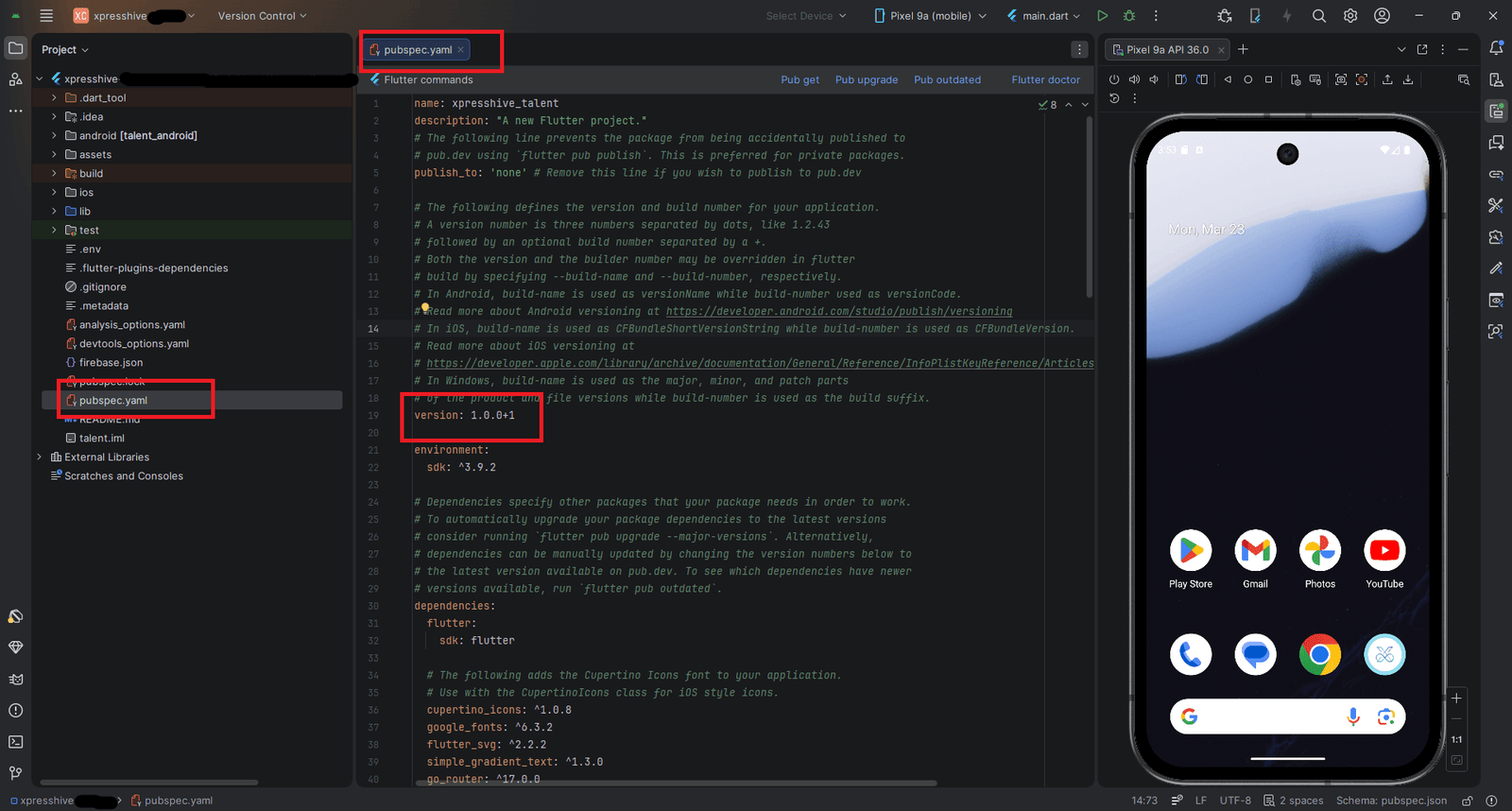Show notifications bell
This screenshot has height=811, width=1512.
[x=1496, y=48]
